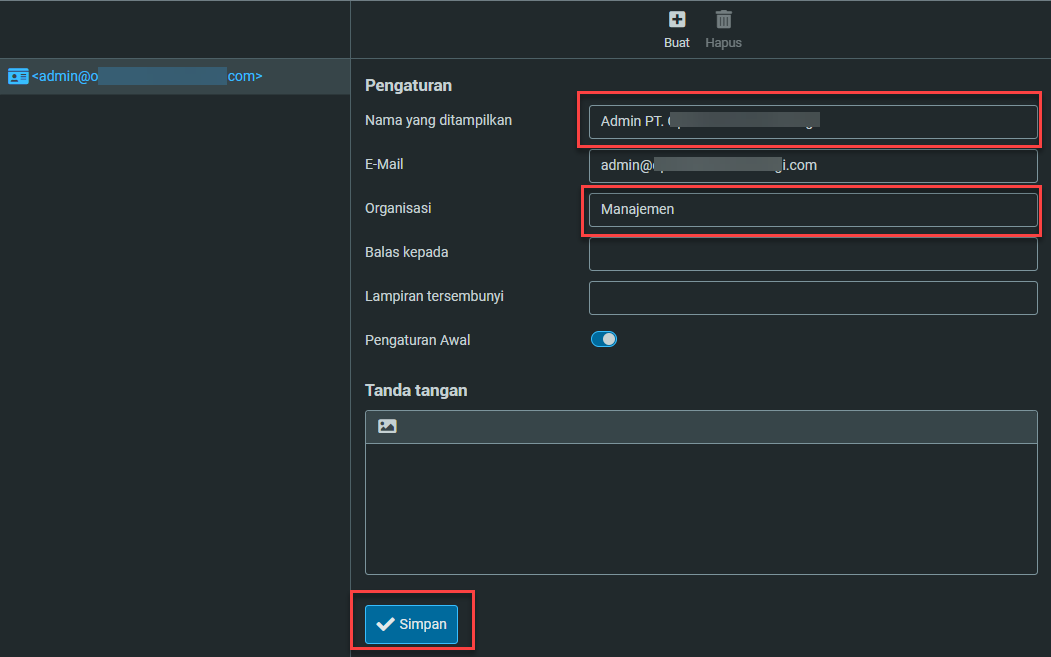Click the "Pengaturan Awal" label text
Screen dimensions: 1051x657
click(x=418, y=340)
